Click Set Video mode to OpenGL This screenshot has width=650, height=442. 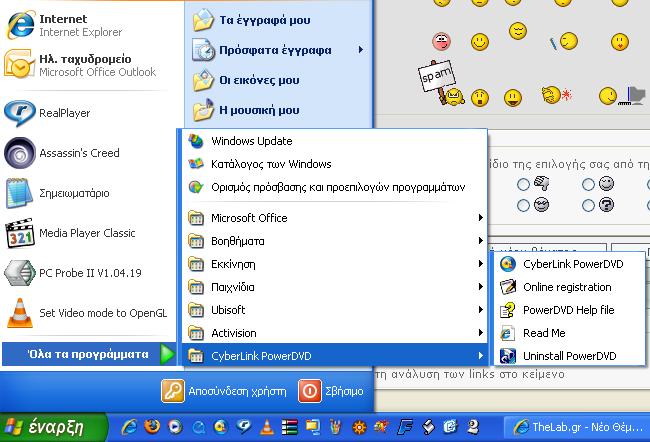tap(88, 313)
